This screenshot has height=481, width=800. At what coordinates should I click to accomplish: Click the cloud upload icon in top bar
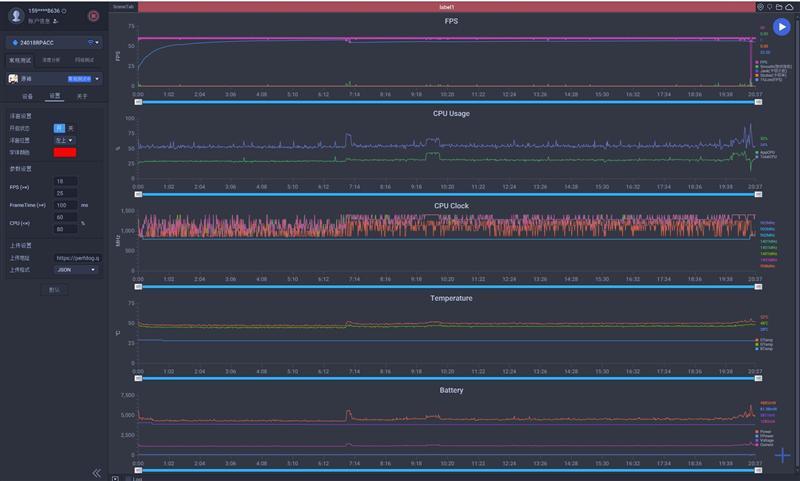(789, 7)
